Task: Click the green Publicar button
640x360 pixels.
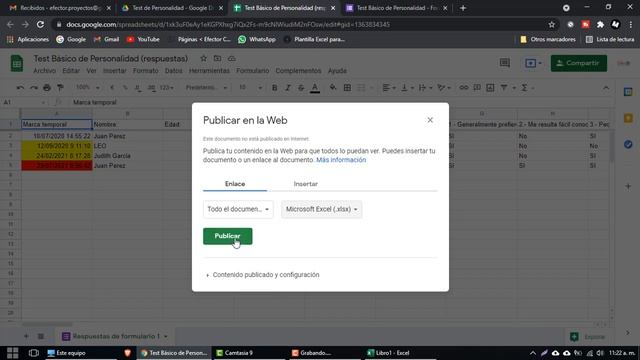Action: [227, 236]
